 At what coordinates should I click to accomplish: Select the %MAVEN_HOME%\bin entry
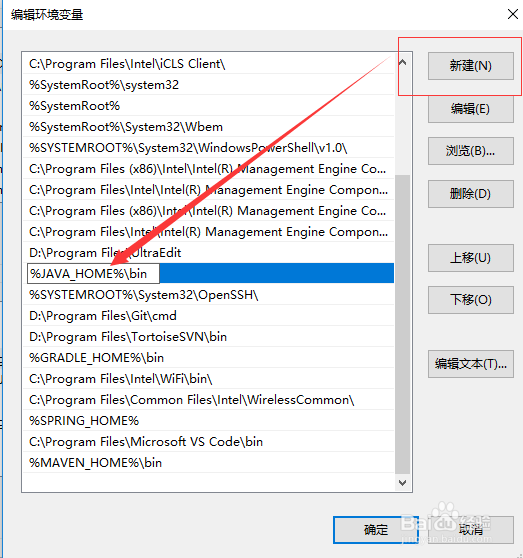[208, 463]
